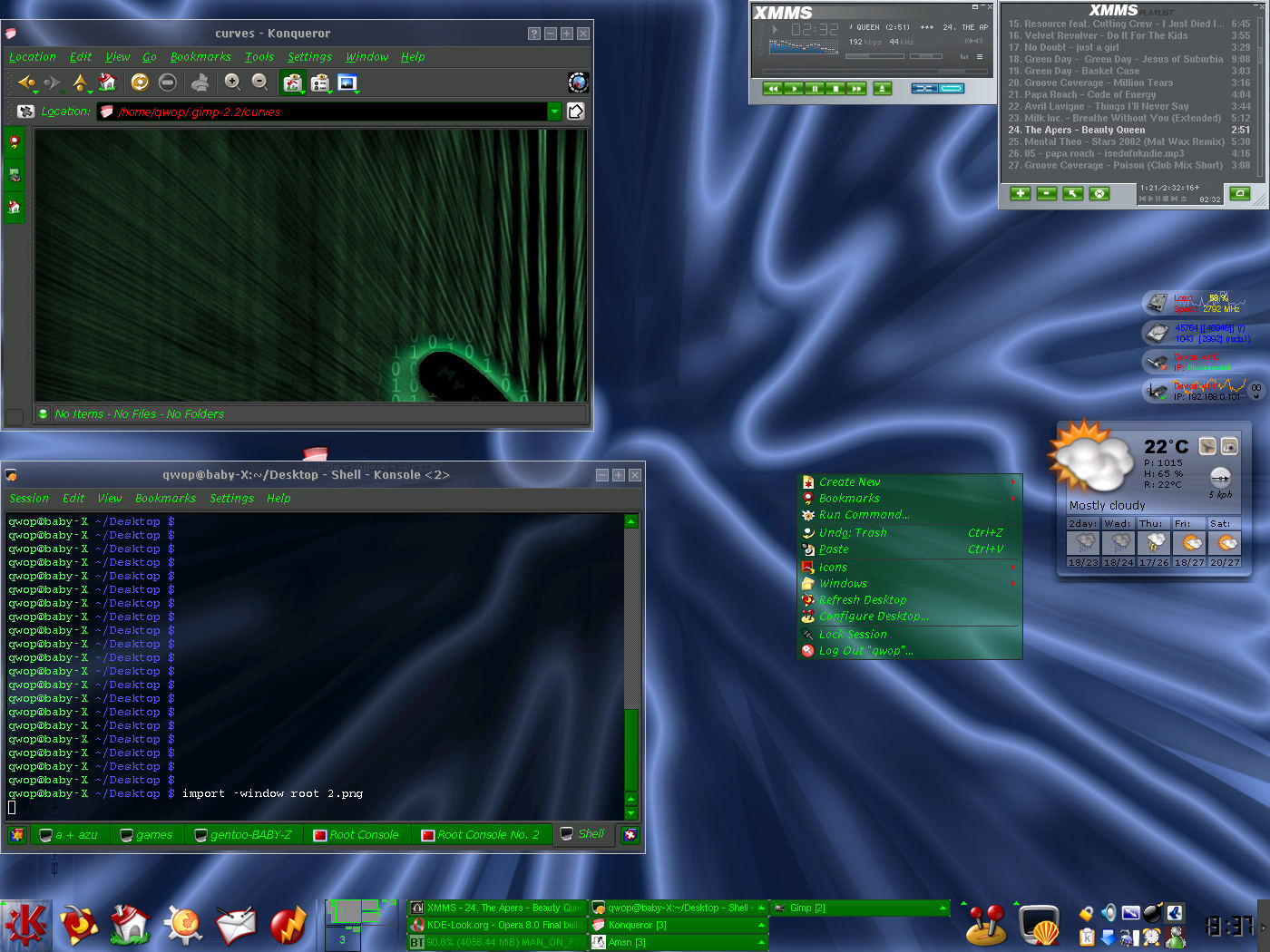This screenshot has width=1270, height=952.
Task: Click XMMS previous track button
Action: (772, 89)
